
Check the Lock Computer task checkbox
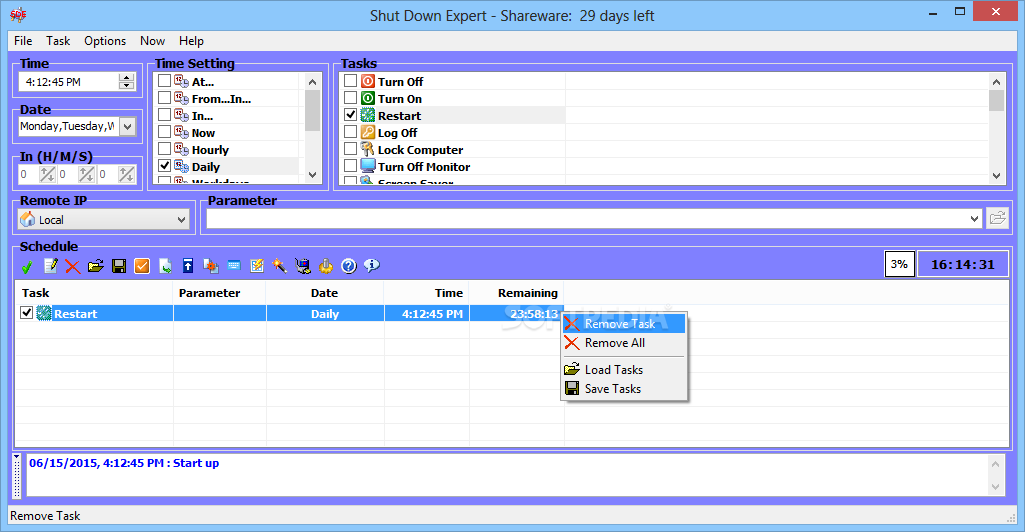pyautogui.click(x=350, y=148)
